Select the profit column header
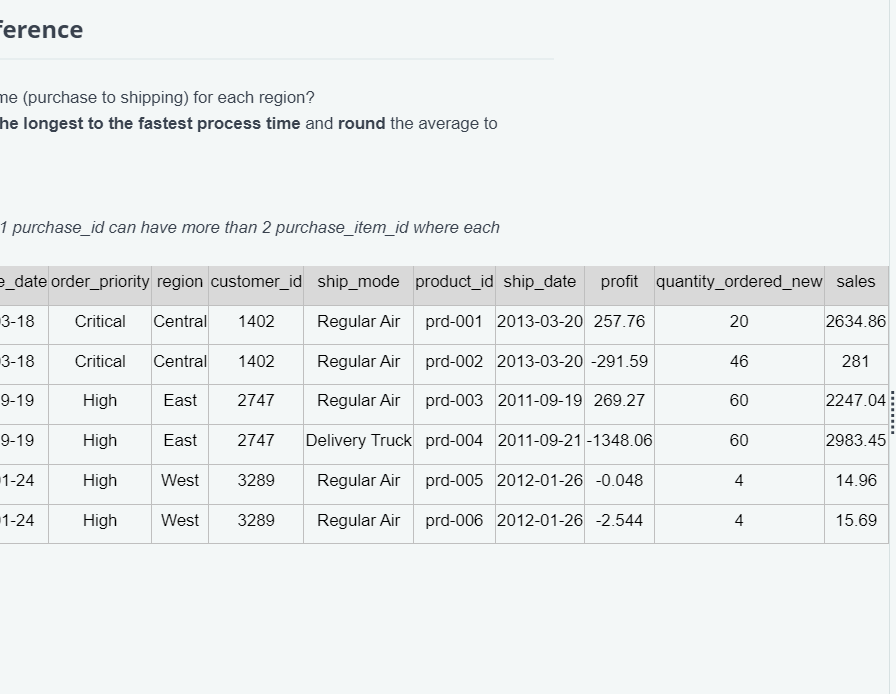 click(618, 282)
